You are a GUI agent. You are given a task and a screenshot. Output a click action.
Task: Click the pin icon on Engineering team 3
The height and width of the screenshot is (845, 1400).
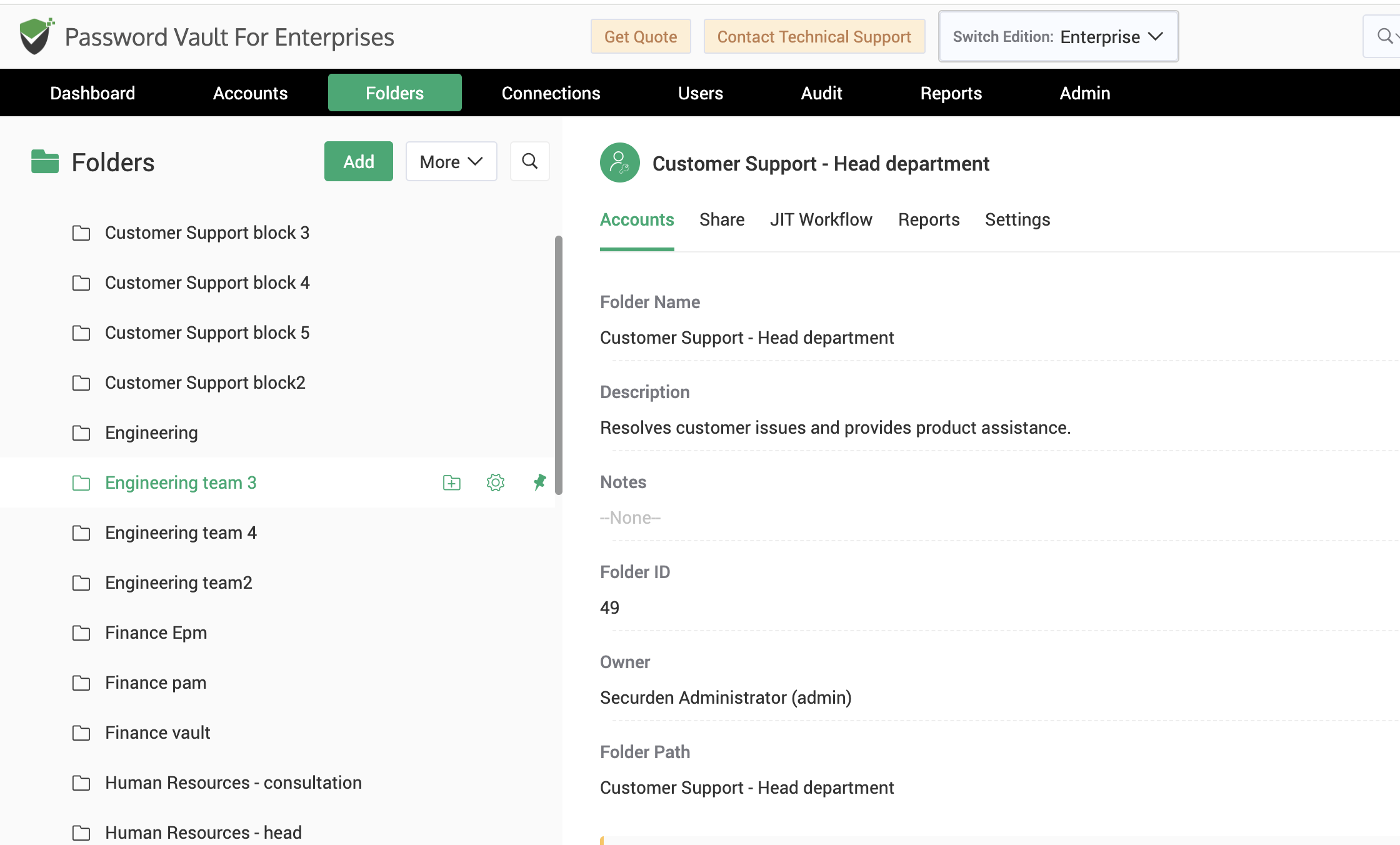coord(539,482)
